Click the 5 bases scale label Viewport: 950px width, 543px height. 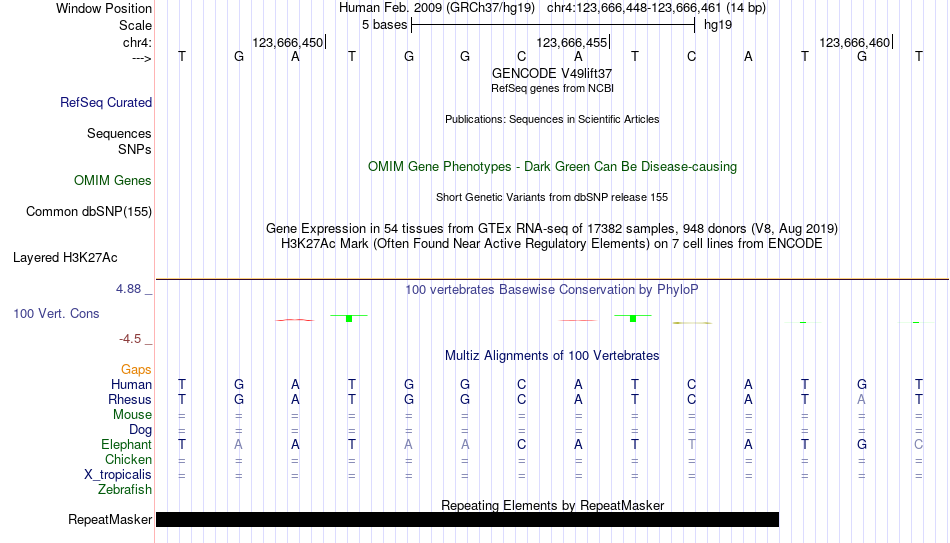[x=385, y=25]
